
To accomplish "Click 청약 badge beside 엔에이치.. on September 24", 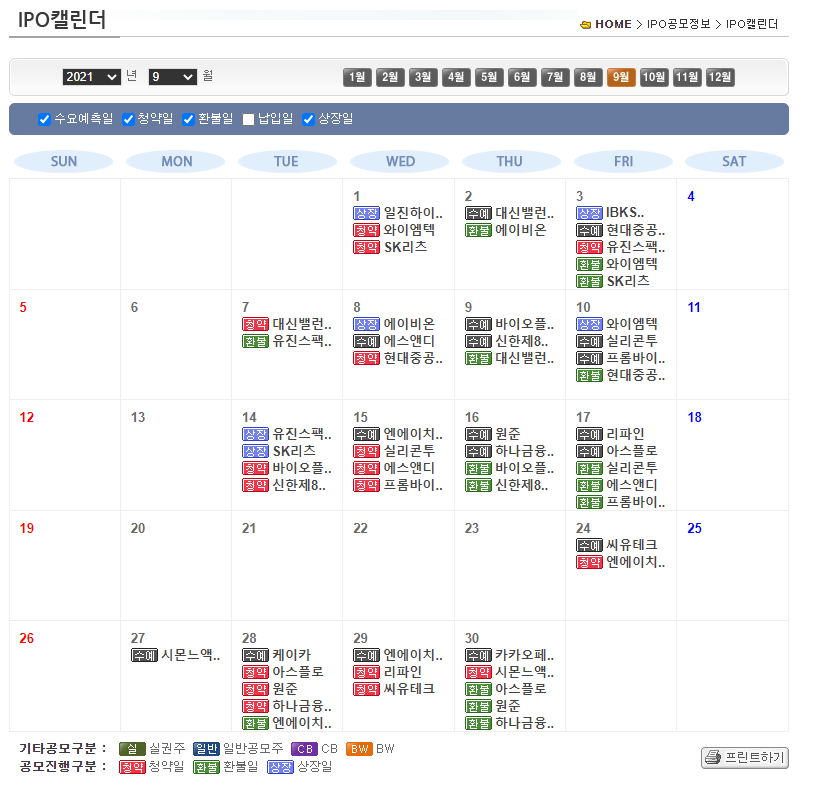I will click(589, 562).
